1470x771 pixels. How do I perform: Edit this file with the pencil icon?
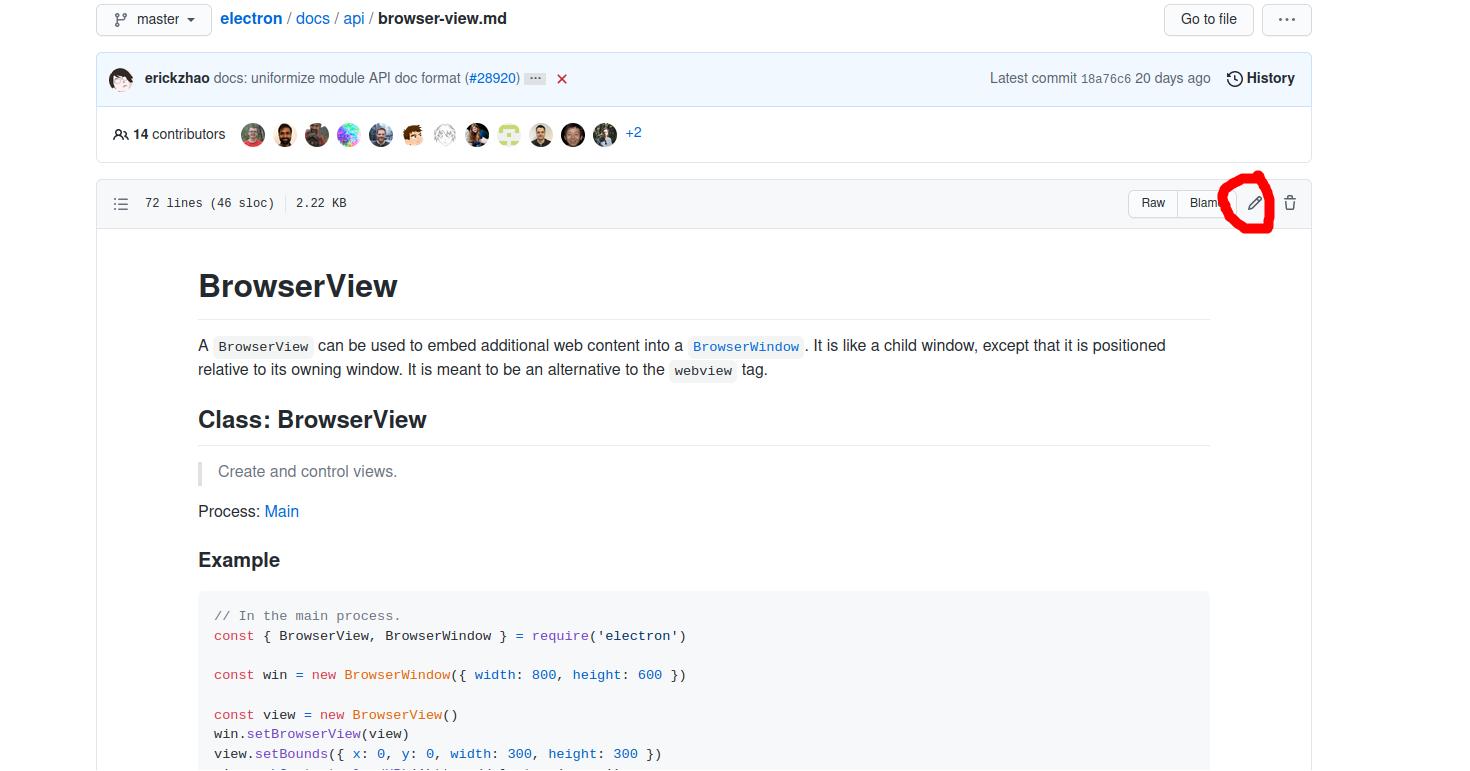(x=1253, y=203)
